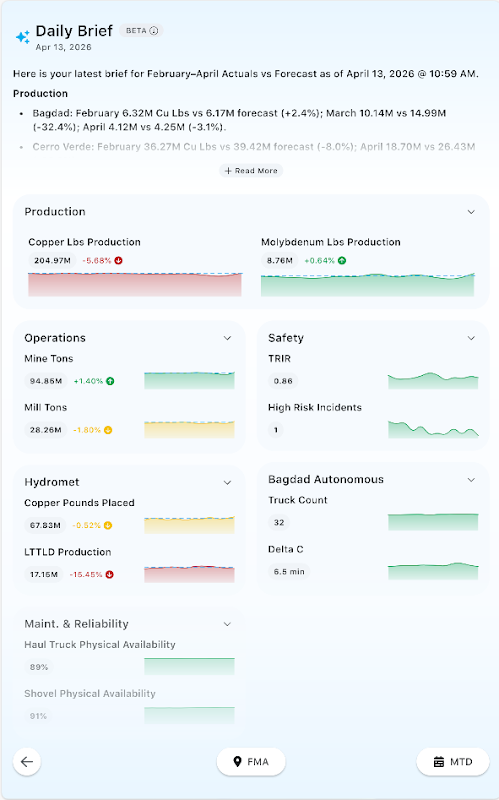Image resolution: width=499 pixels, height=800 pixels.
Task: Collapse the Operations section chevron
Action: pyautogui.click(x=228, y=338)
